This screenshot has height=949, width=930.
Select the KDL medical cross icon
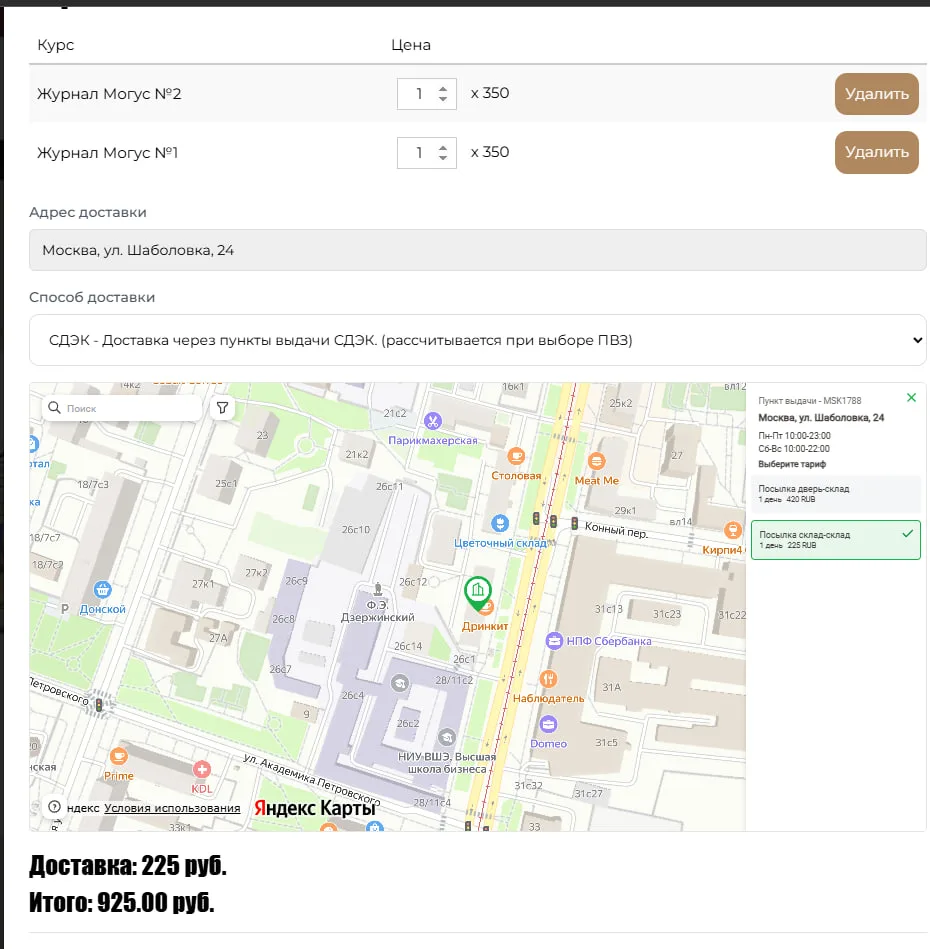tap(201, 769)
